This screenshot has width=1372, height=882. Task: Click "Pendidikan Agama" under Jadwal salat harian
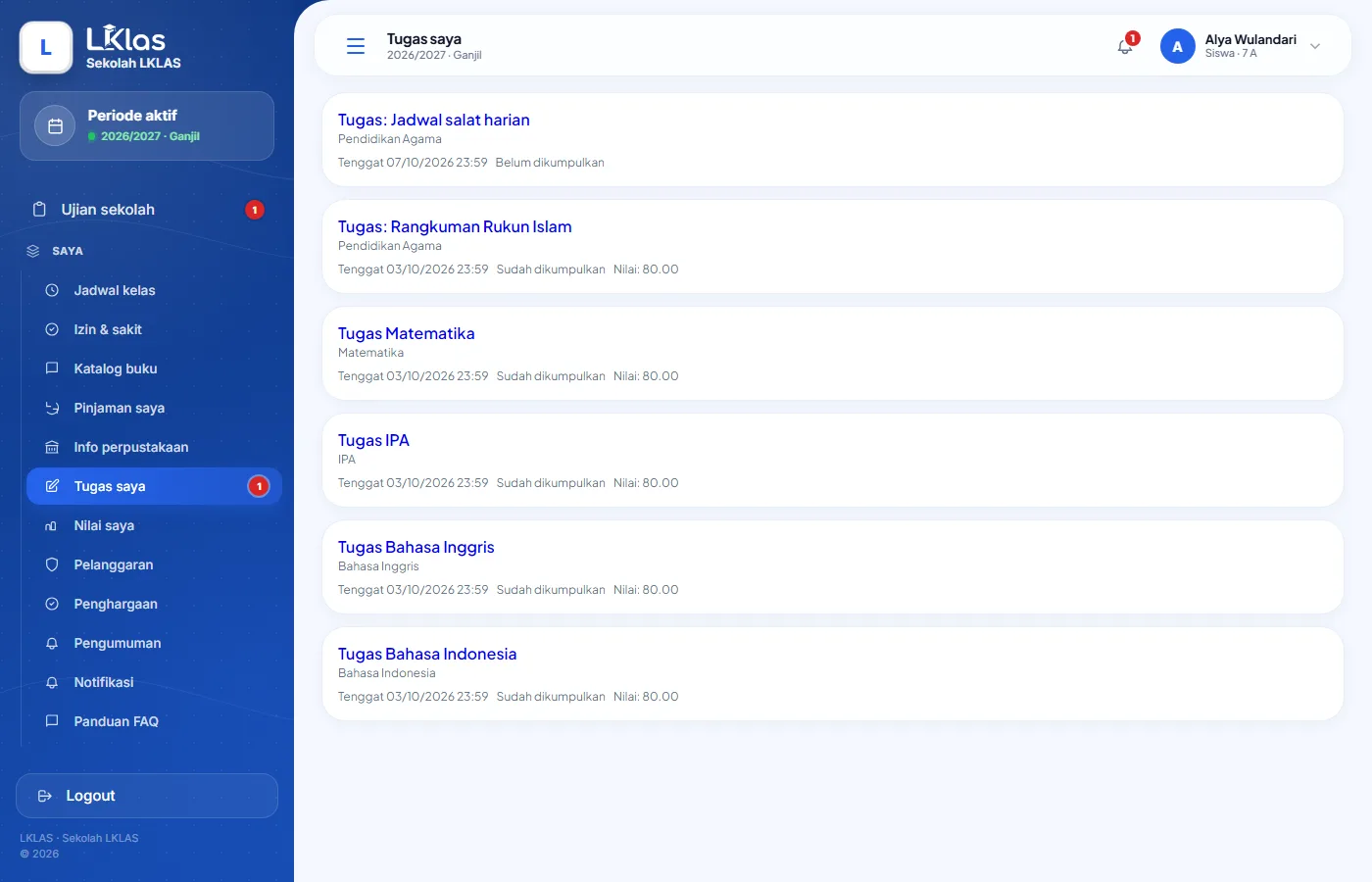[390, 139]
